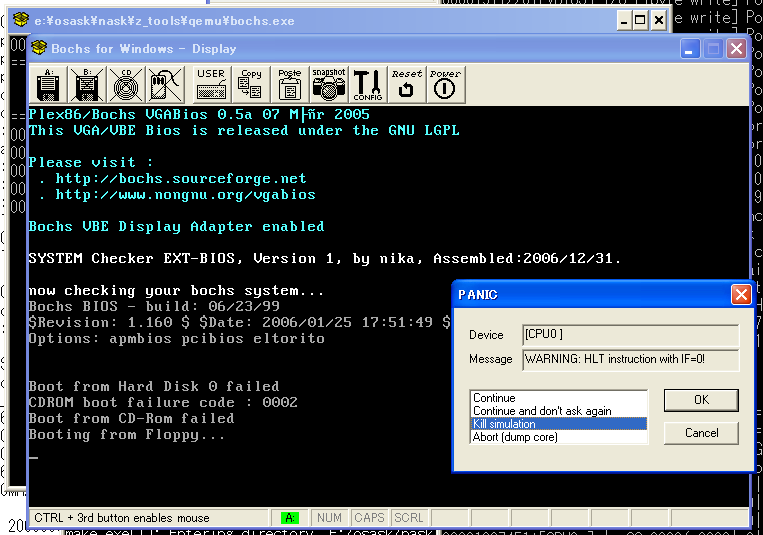Minimize the Bochs for Windows Display window
This screenshot has width=763, height=535.
[690, 49]
